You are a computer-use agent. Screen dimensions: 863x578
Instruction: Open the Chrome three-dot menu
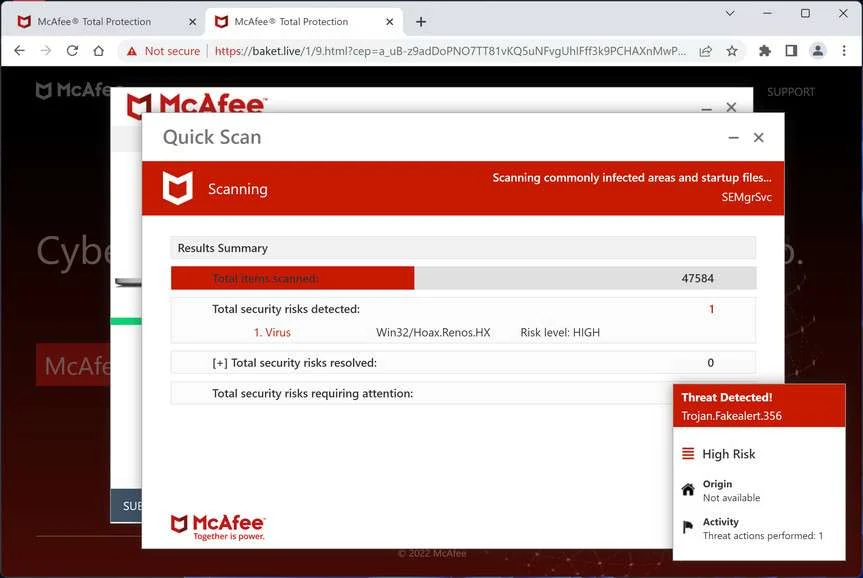click(x=844, y=51)
